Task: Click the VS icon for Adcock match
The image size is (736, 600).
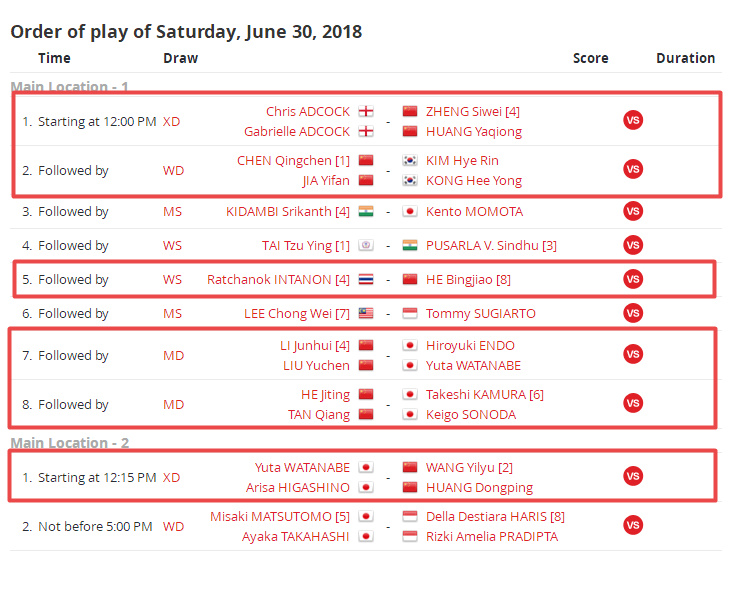Action: [632, 121]
